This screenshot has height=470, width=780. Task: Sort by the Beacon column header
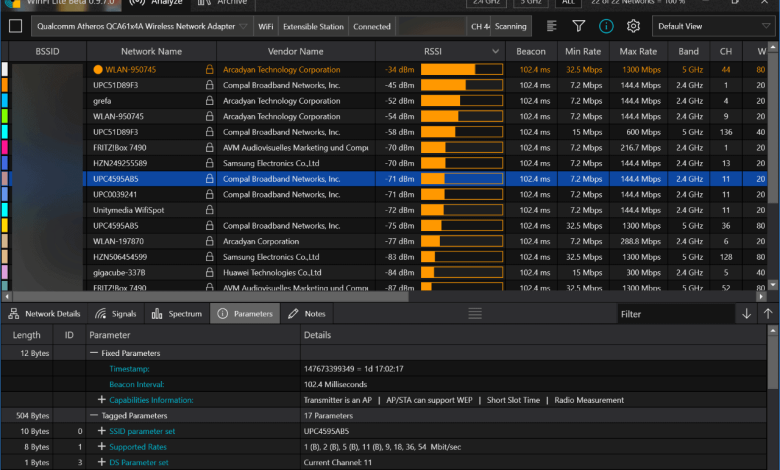(x=531, y=51)
